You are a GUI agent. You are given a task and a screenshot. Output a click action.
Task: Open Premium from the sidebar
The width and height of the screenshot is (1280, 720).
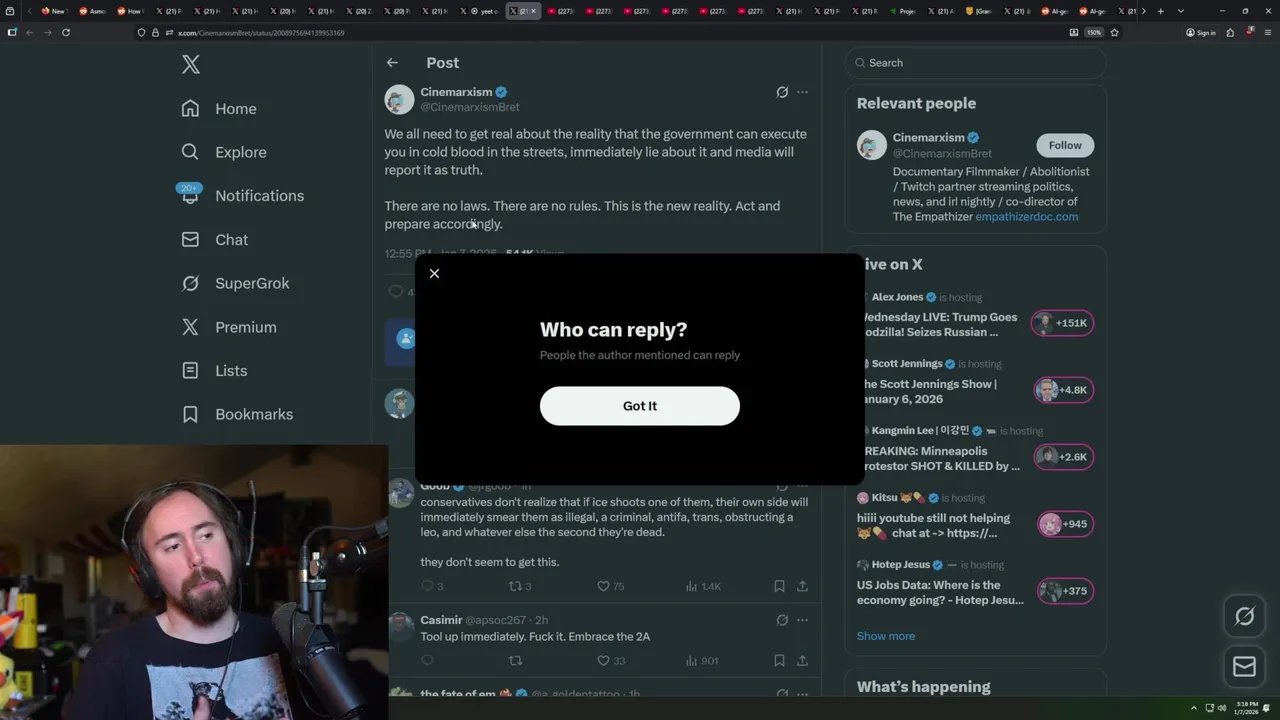229,327
